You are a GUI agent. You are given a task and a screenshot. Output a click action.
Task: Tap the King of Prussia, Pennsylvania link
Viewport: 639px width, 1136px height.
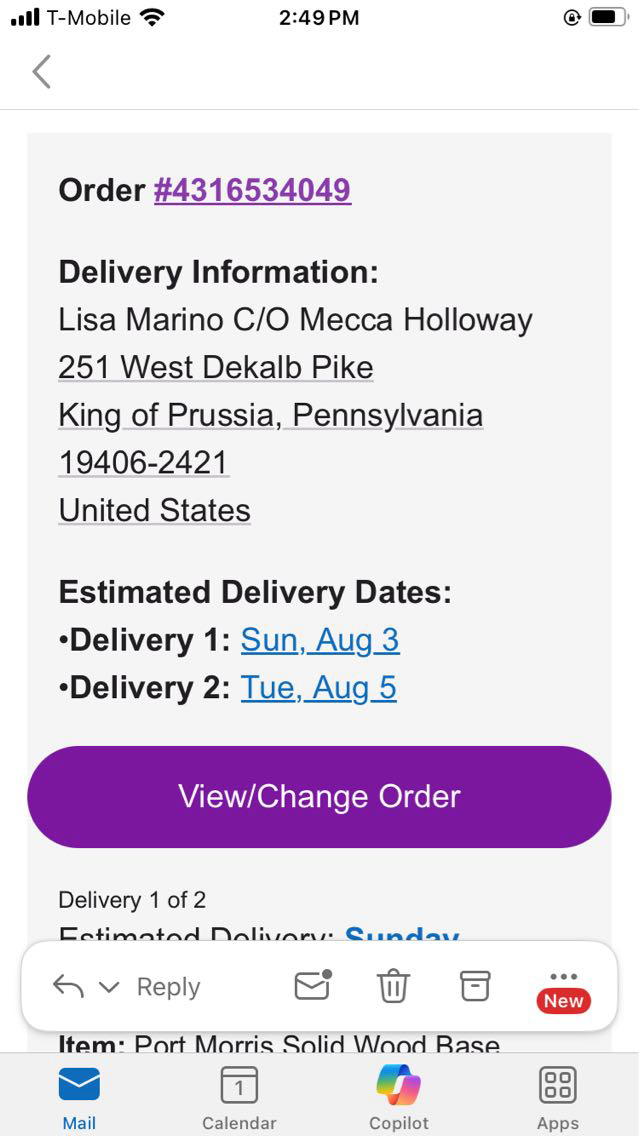click(270, 415)
